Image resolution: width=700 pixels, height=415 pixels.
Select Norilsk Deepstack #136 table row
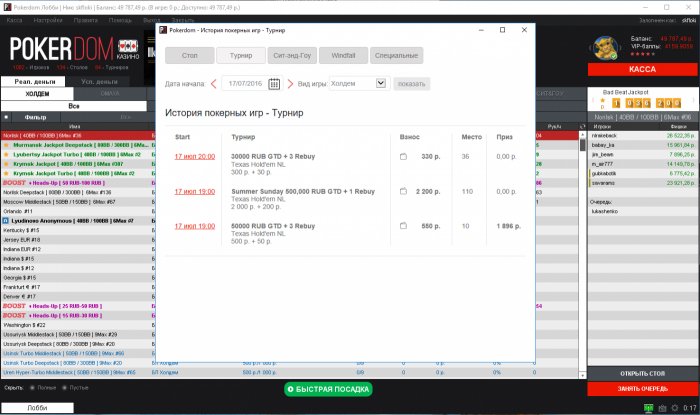(x=77, y=193)
